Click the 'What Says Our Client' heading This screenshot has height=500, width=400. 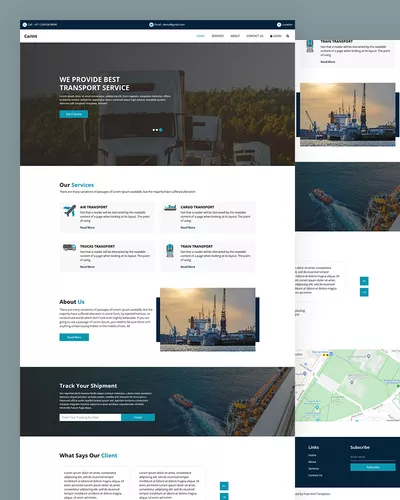(88, 455)
